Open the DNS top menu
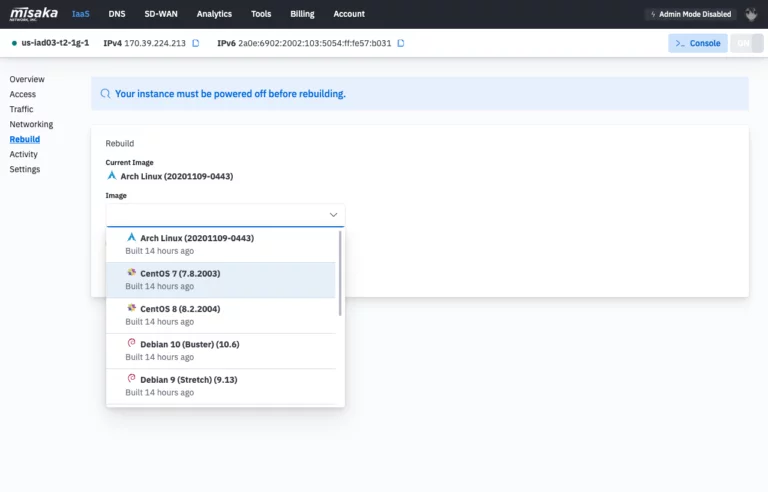 pyautogui.click(x=117, y=14)
